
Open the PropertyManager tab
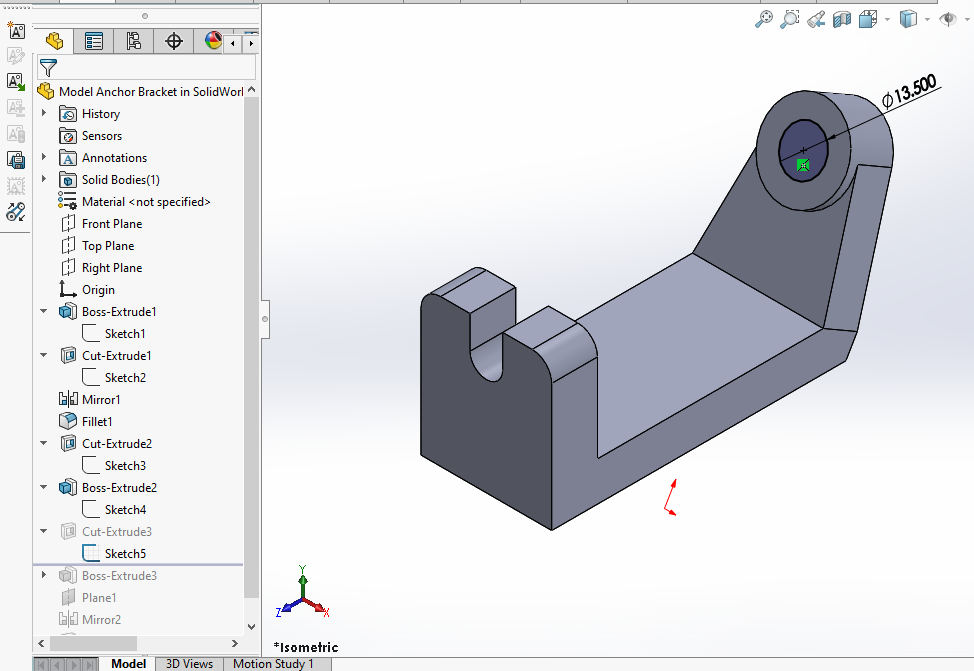[94, 41]
